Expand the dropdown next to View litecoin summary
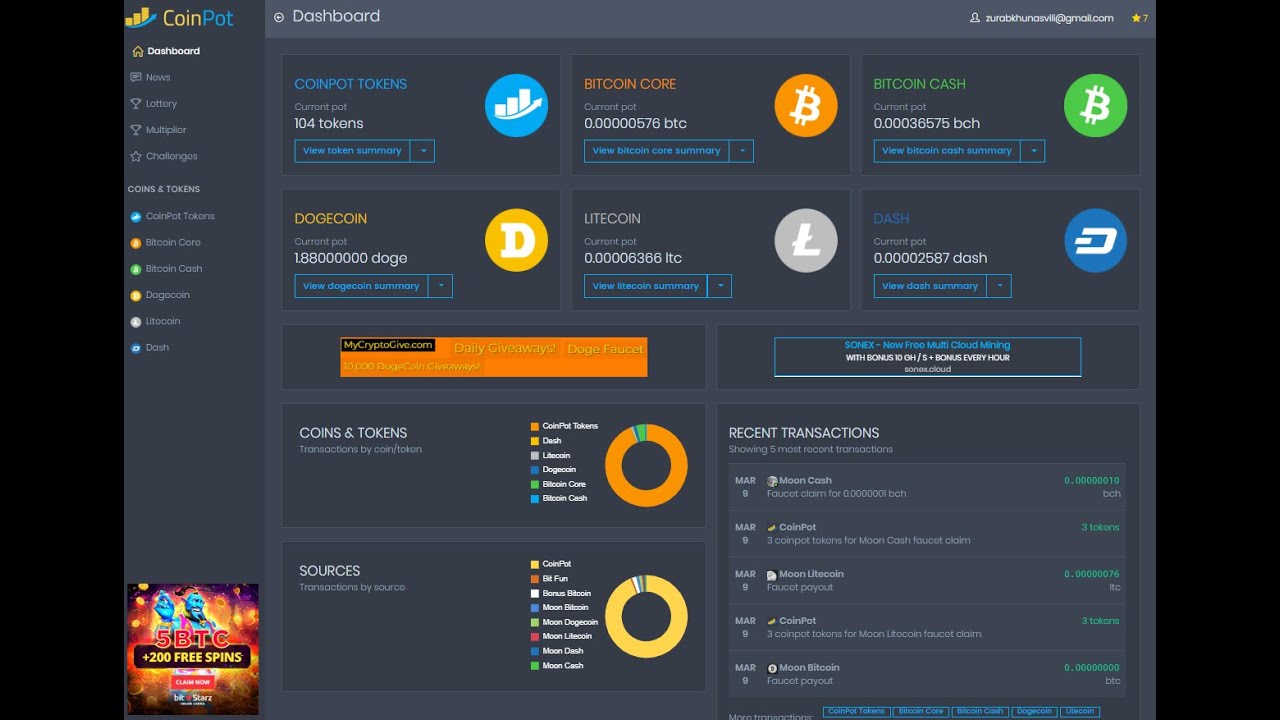This screenshot has height=720, width=1280. (x=720, y=286)
